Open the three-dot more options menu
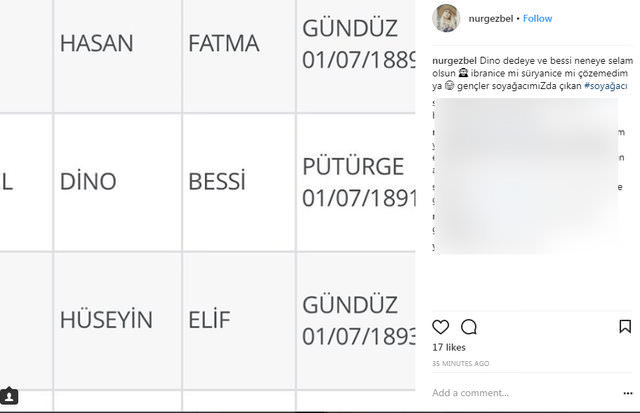The image size is (640, 413). [628, 393]
